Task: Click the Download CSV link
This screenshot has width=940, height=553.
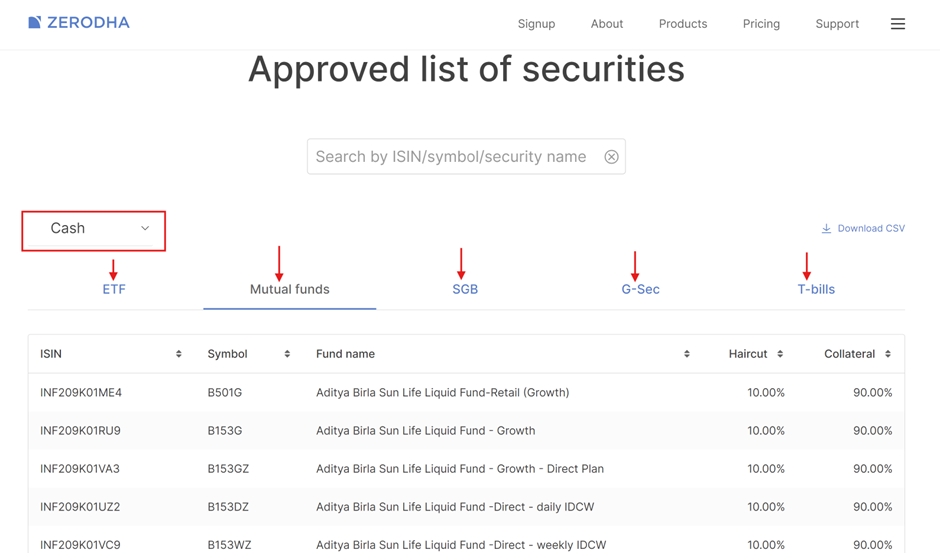Action: [863, 229]
